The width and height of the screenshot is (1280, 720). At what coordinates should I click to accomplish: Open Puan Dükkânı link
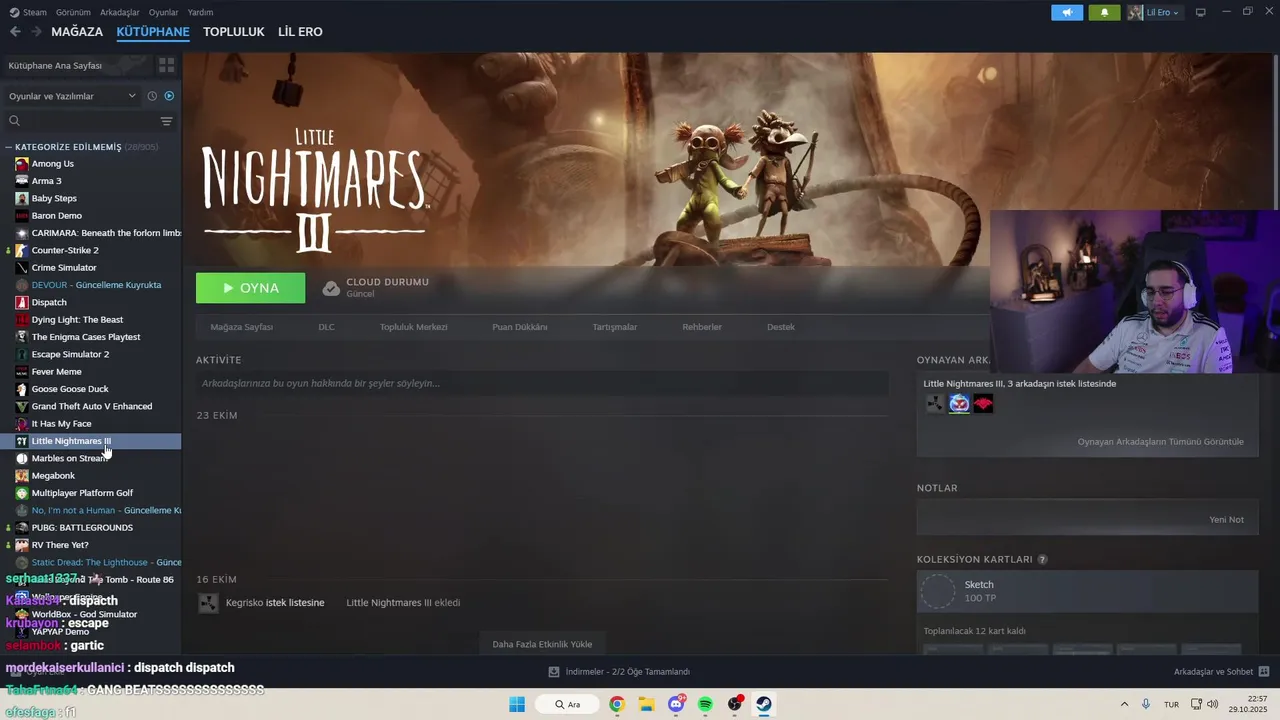coord(520,327)
